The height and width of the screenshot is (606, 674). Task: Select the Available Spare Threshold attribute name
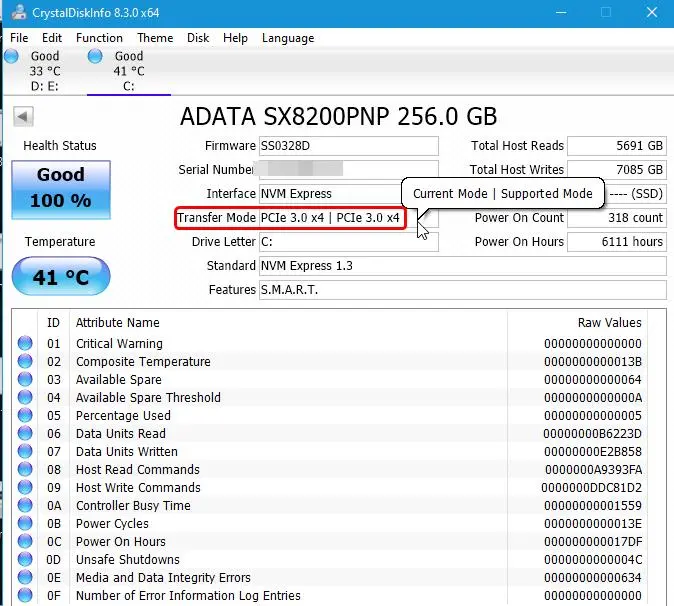148,398
